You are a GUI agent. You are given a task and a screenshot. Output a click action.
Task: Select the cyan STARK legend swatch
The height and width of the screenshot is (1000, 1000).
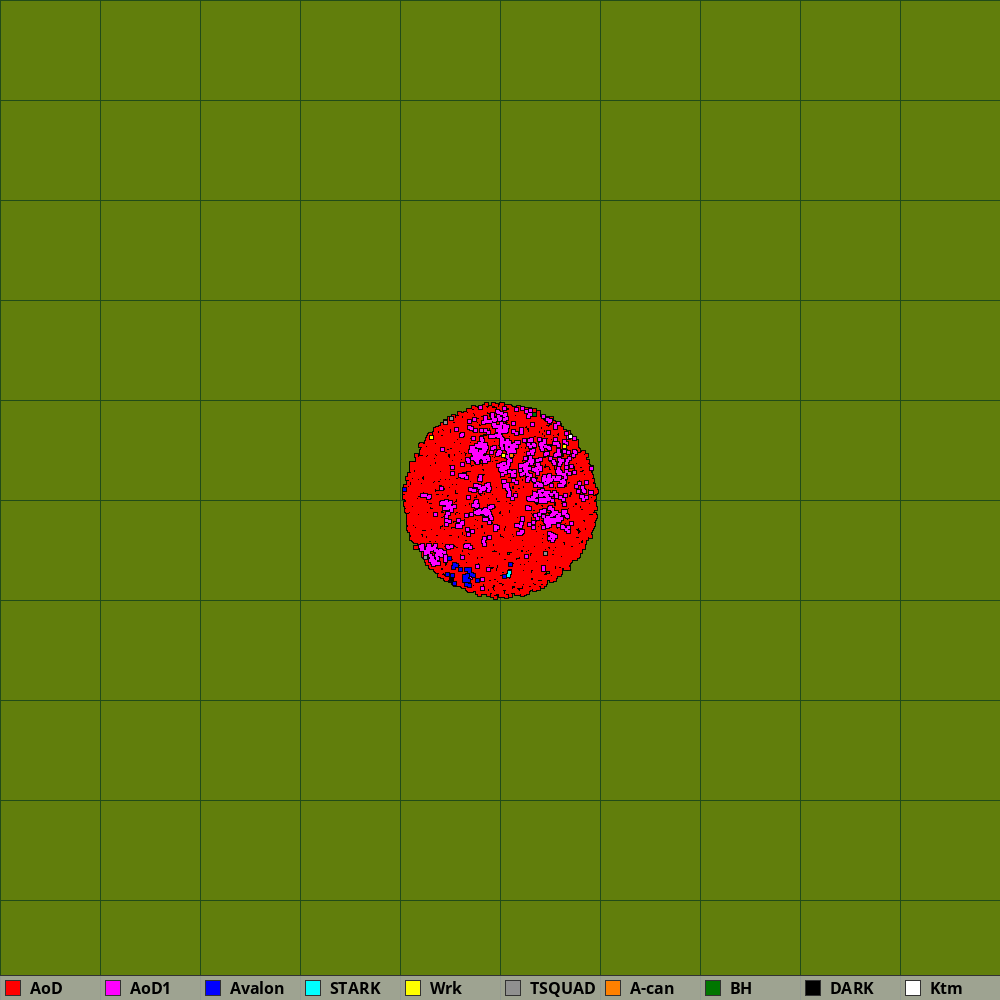[x=313, y=988]
